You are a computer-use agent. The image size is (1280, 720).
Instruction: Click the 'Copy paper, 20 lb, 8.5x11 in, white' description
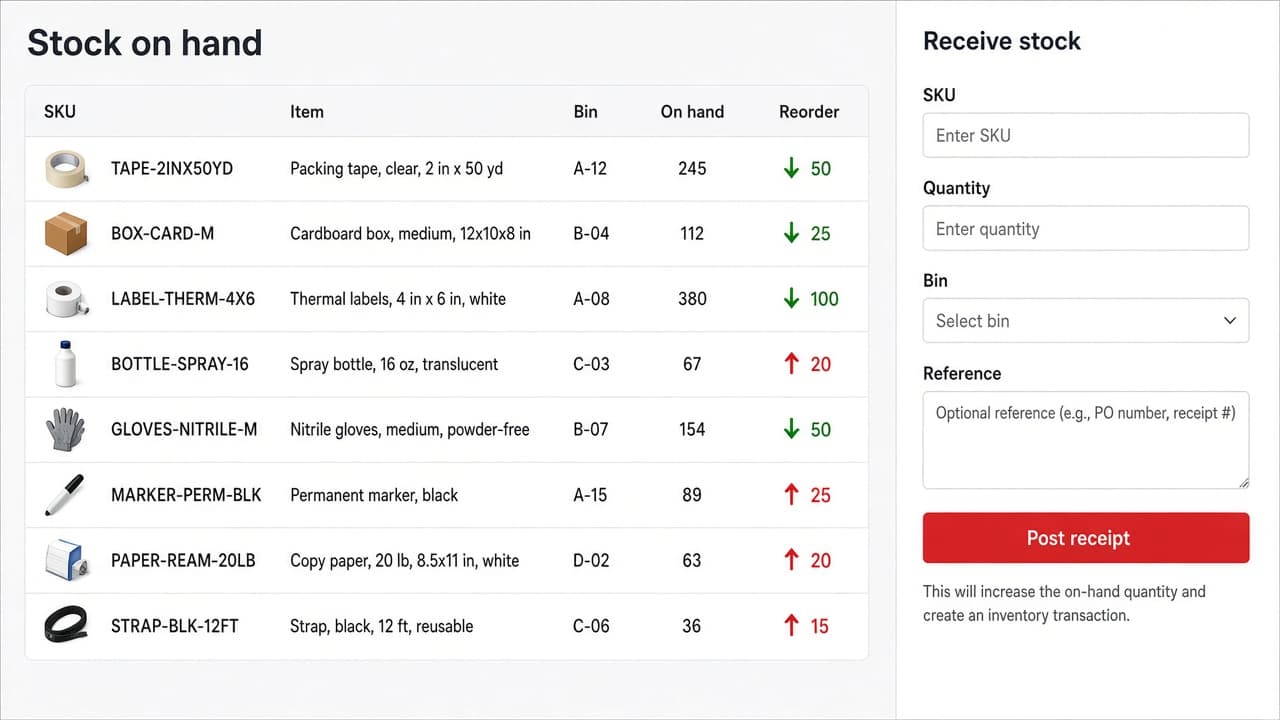[x=405, y=560]
